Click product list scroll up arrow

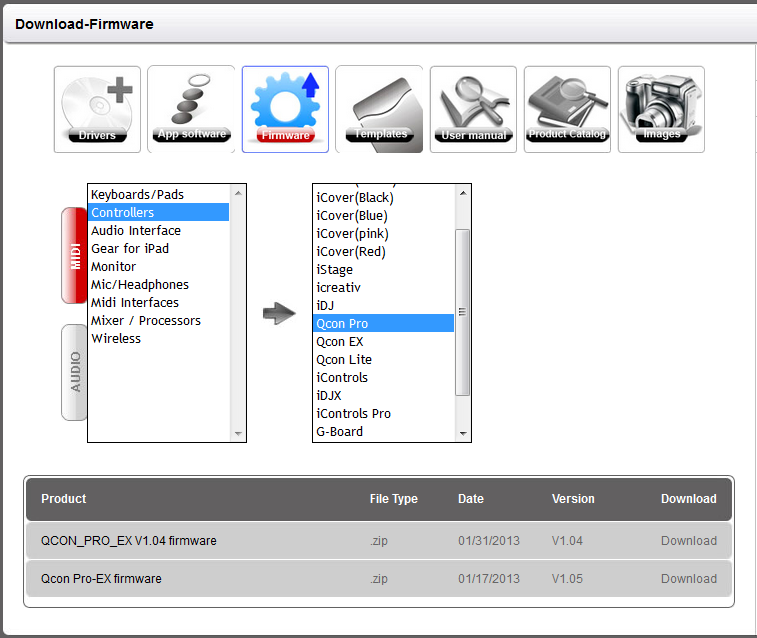(x=463, y=193)
